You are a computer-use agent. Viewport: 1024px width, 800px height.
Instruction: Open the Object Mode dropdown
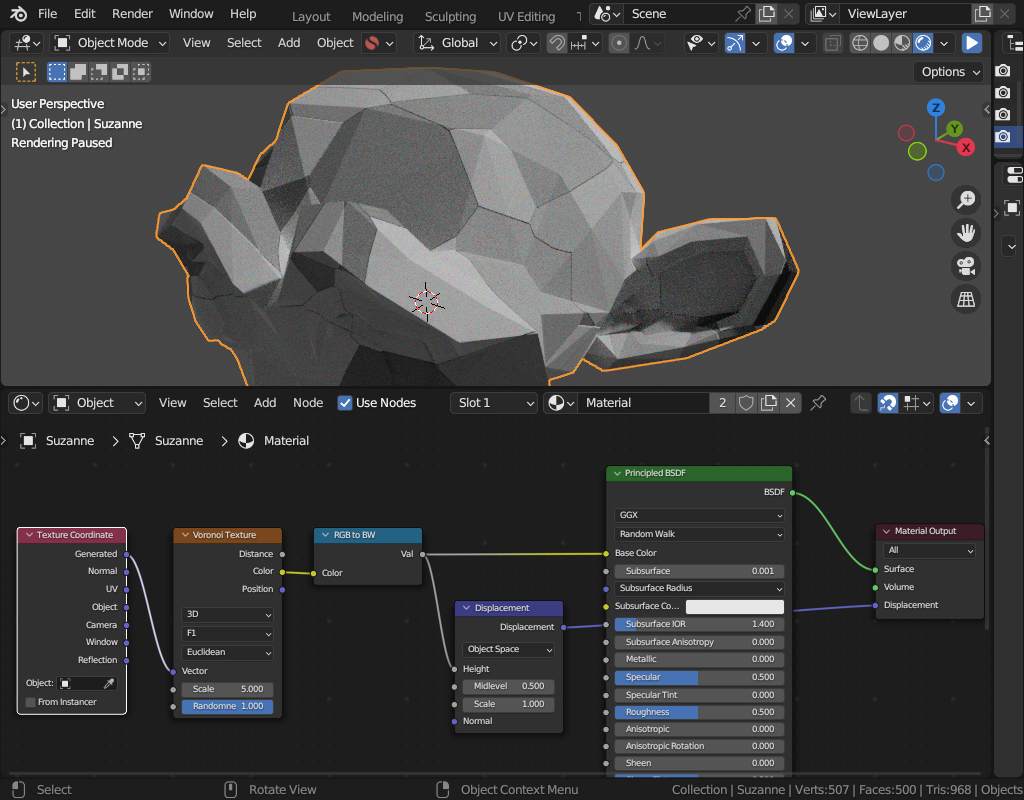tap(111, 43)
